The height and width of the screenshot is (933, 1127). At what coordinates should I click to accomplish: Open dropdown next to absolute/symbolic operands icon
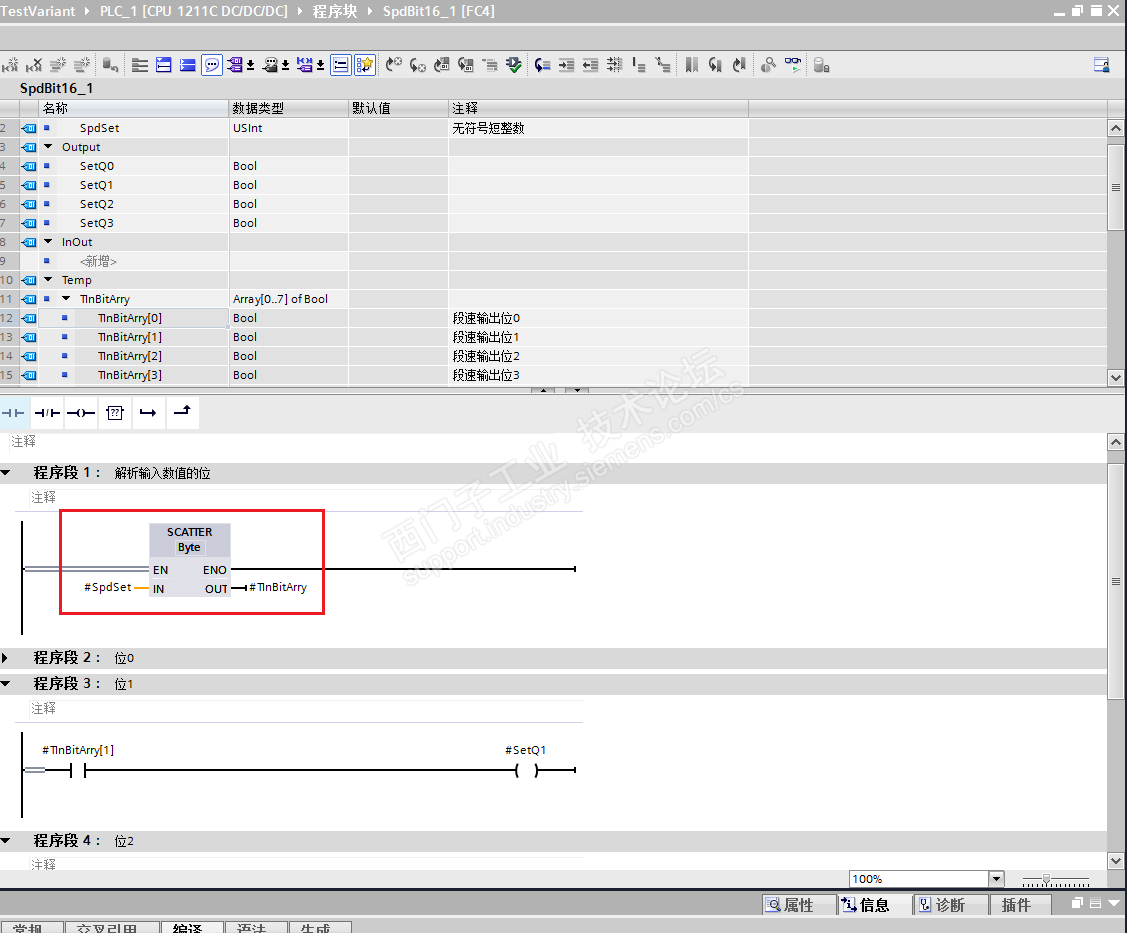251,66
